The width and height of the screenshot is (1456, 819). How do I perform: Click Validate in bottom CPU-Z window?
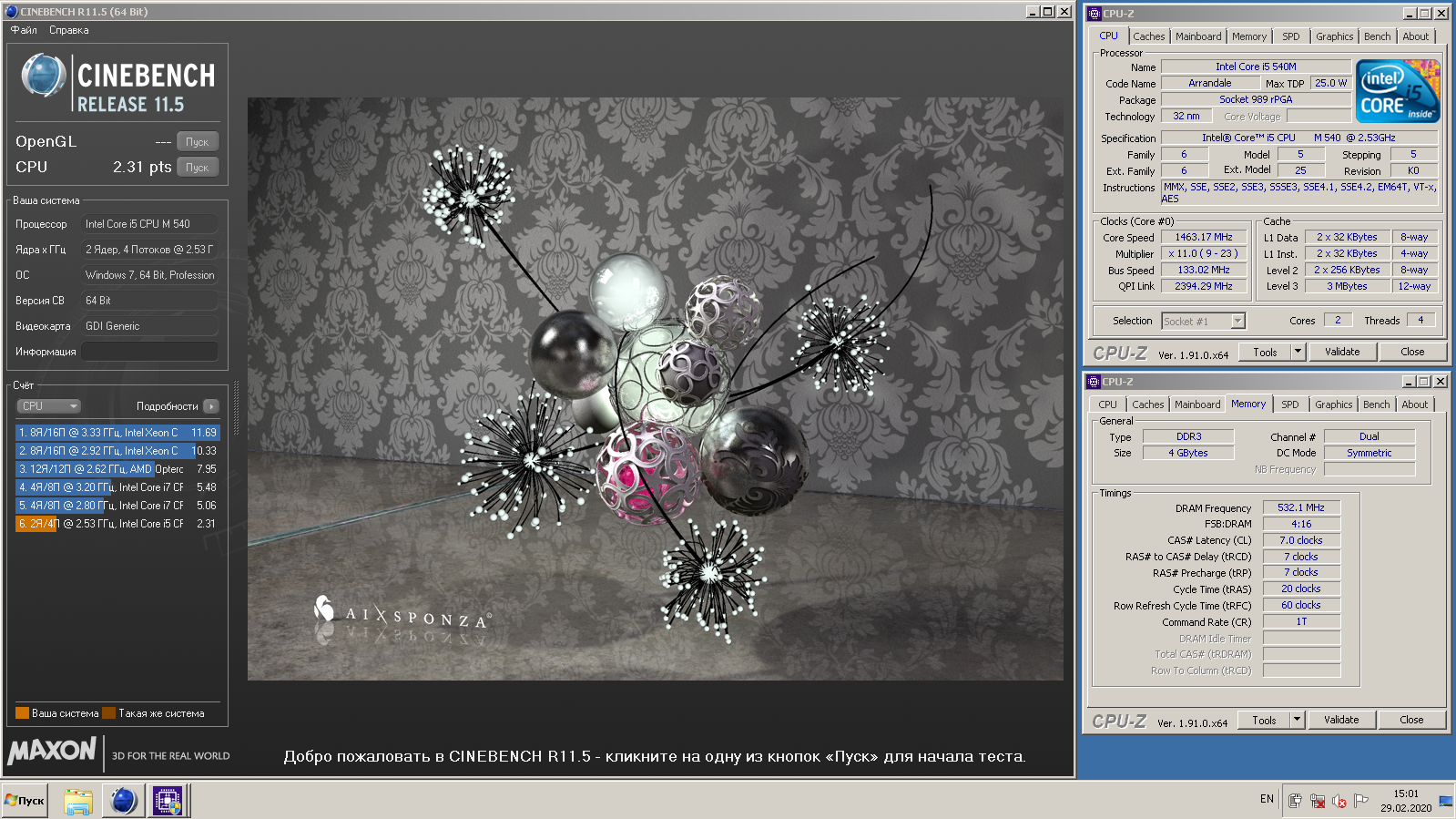coord(1341,721)
